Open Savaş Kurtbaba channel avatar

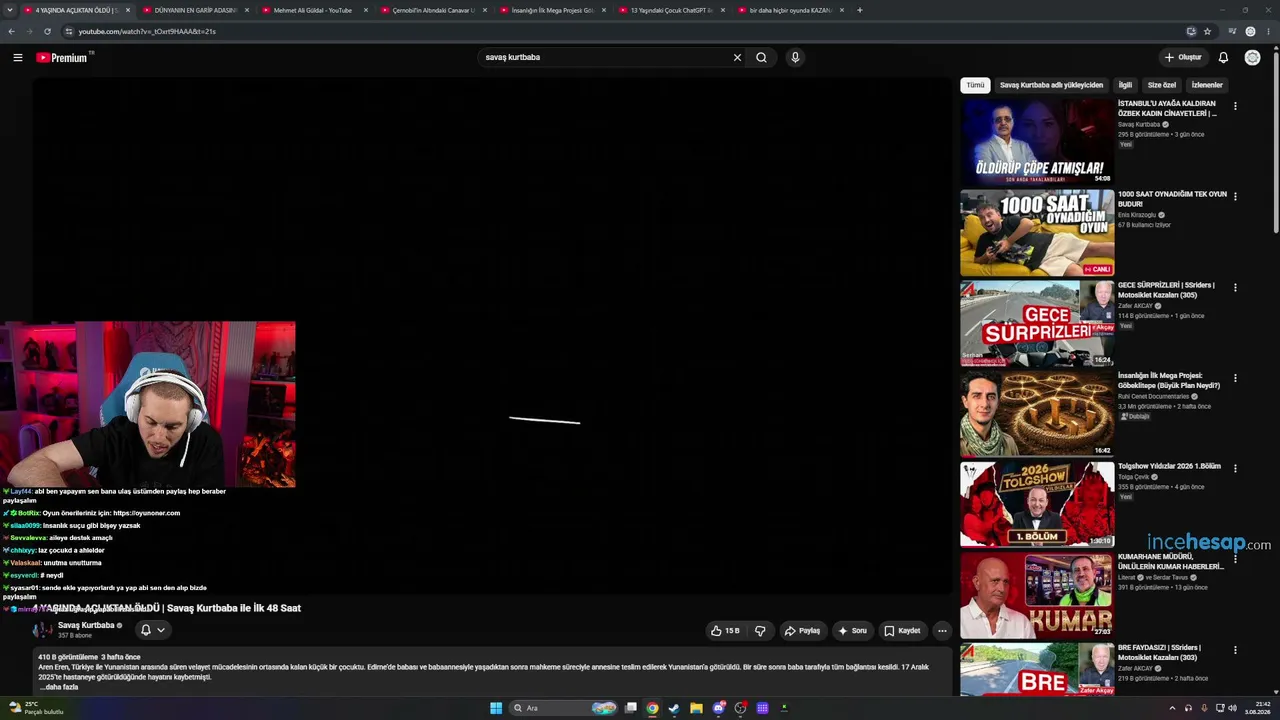(43, 630)
